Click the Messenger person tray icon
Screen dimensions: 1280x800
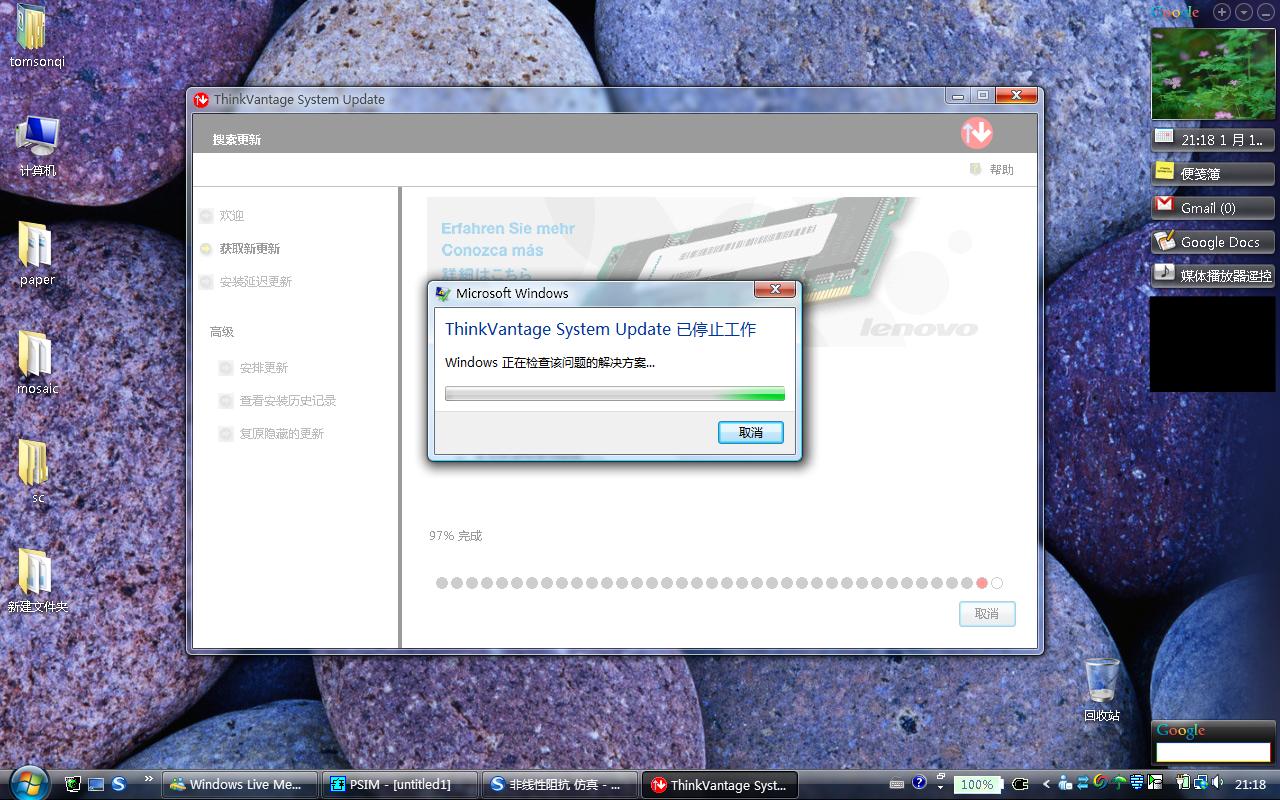pyautogui.click(x=1065, y=784)
